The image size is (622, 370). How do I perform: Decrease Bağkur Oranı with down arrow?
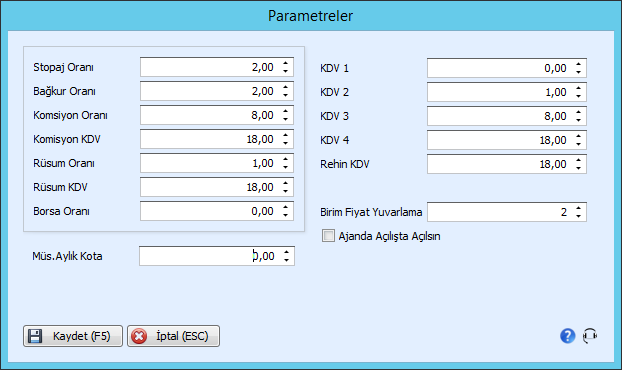(285, 95)
